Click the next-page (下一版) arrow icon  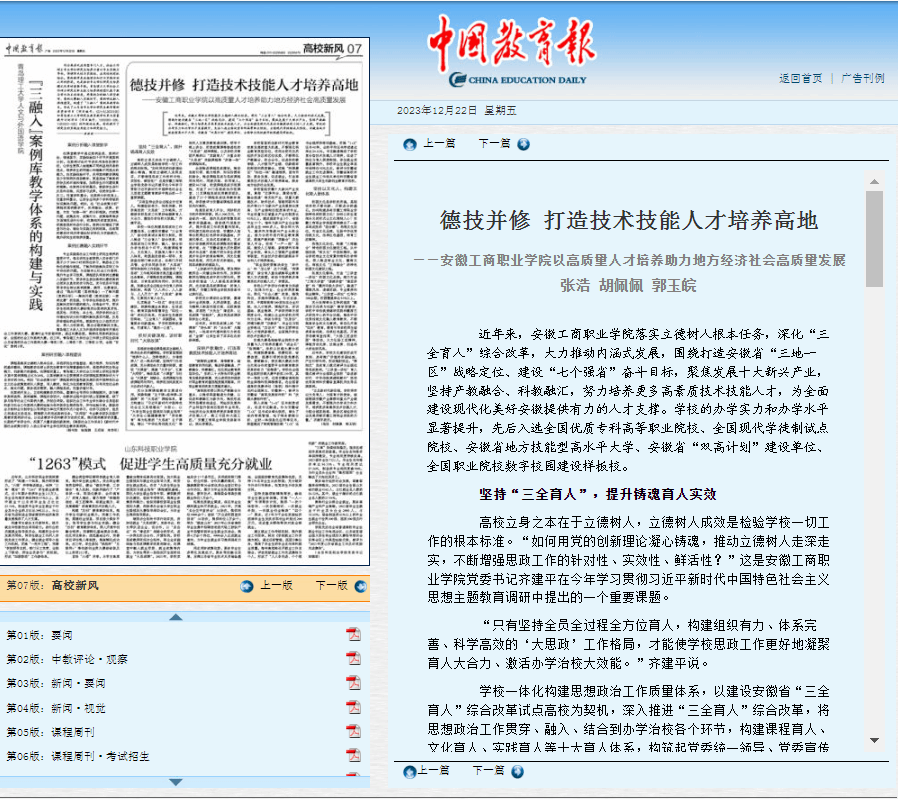[361, 587]
